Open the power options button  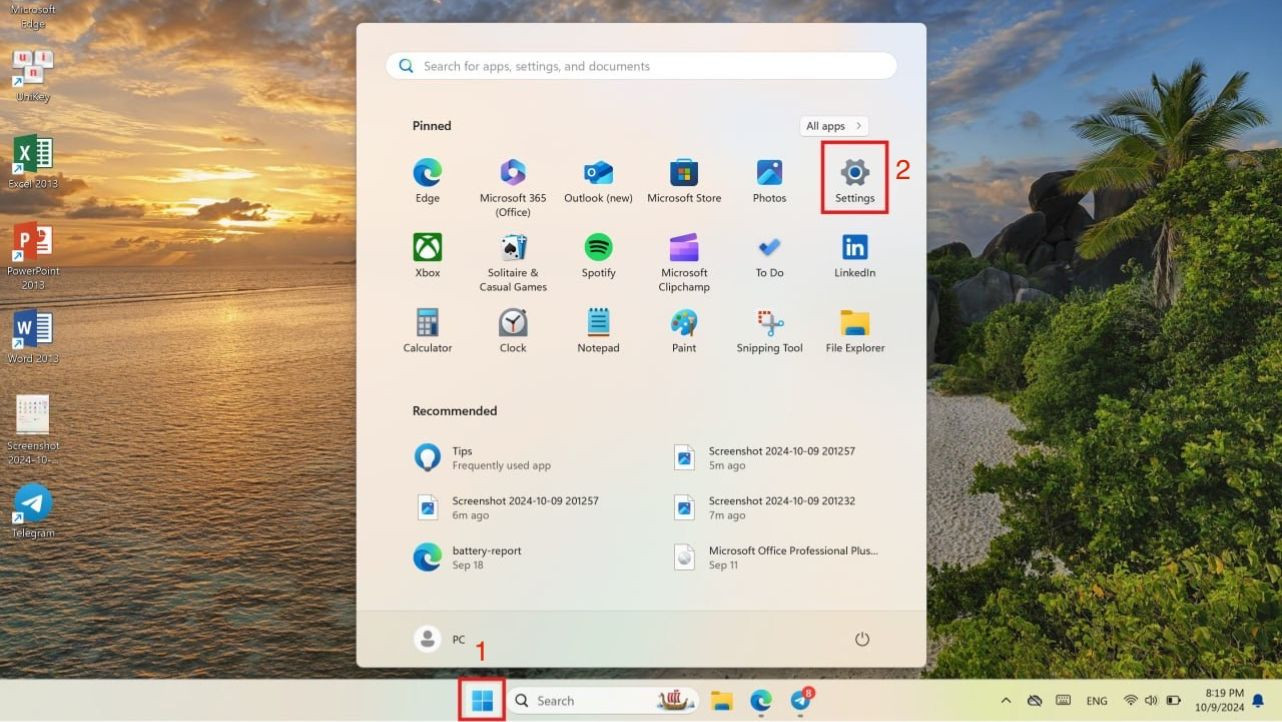861,639
